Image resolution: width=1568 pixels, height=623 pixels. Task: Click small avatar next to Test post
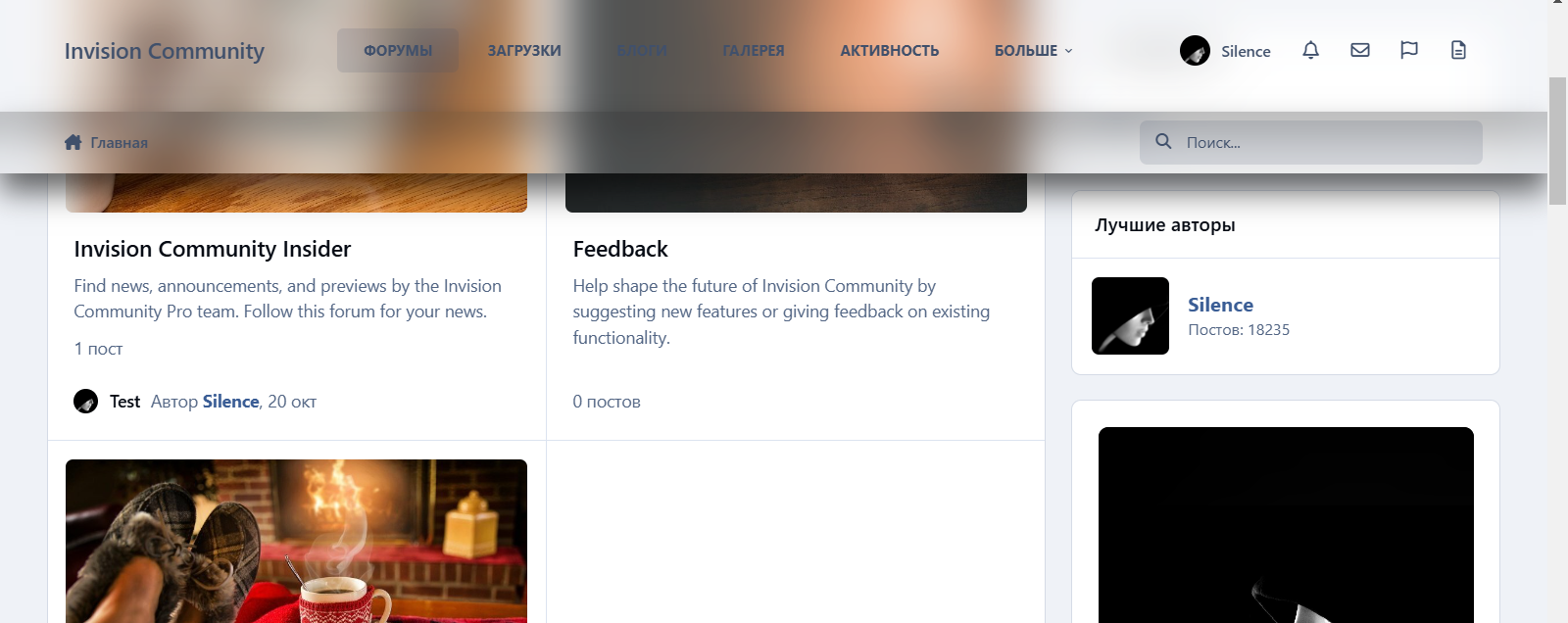[x=85, y=401]
